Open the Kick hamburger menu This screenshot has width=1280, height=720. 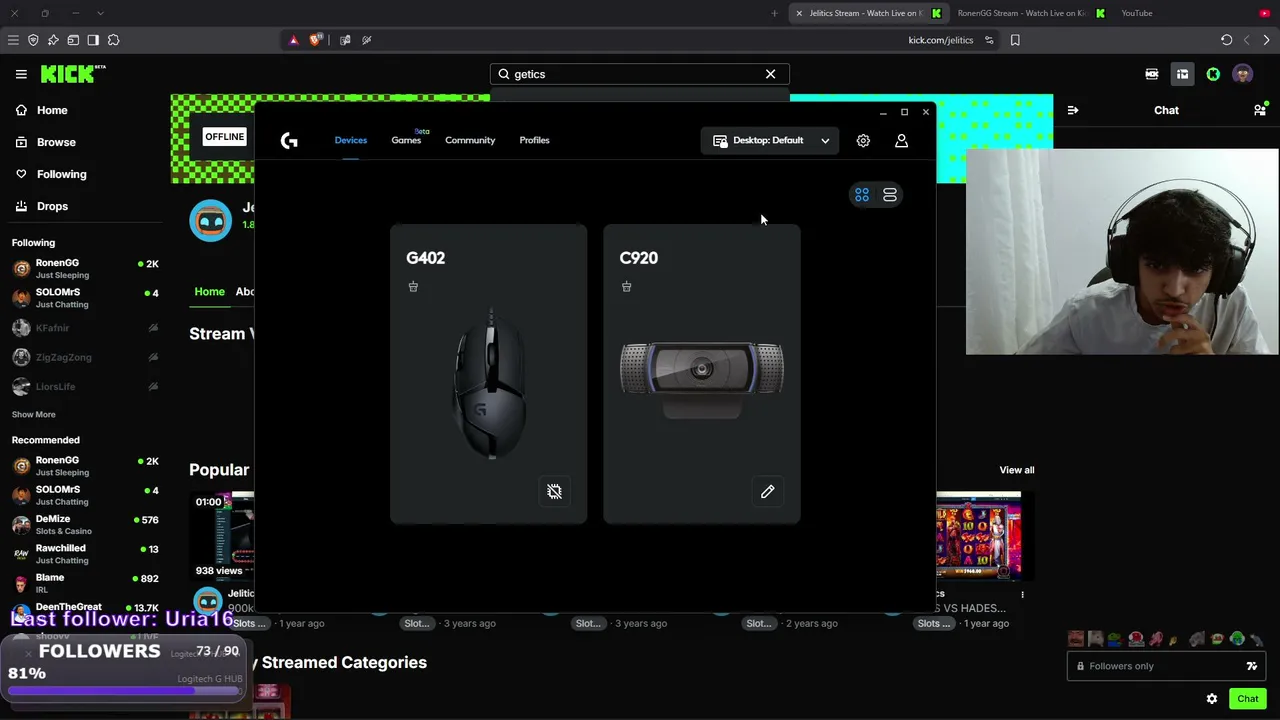[21, 74]
